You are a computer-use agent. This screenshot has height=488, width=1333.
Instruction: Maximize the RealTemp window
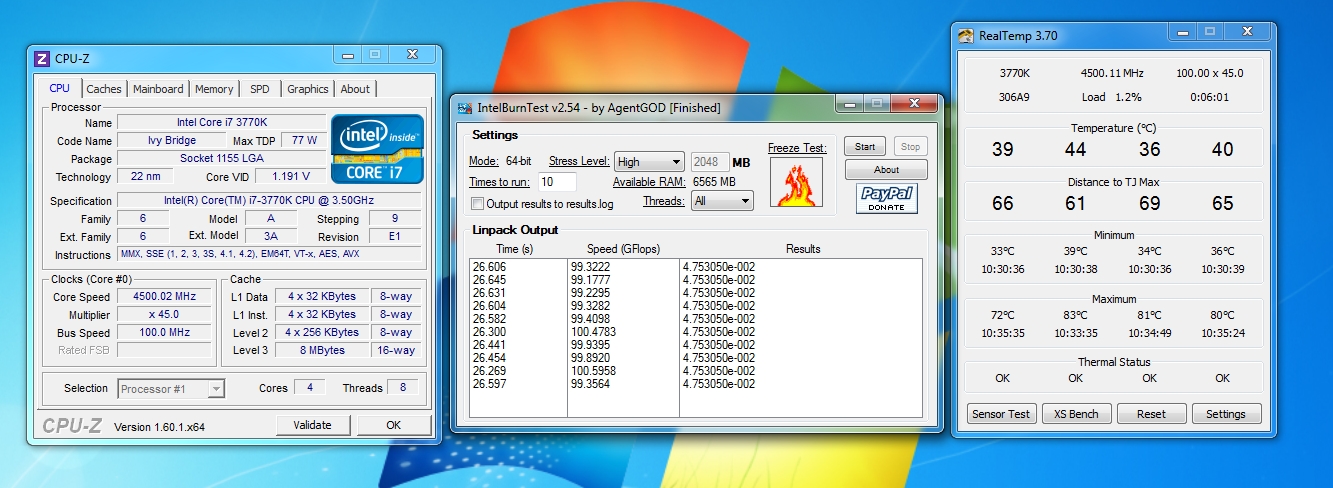1208,33
